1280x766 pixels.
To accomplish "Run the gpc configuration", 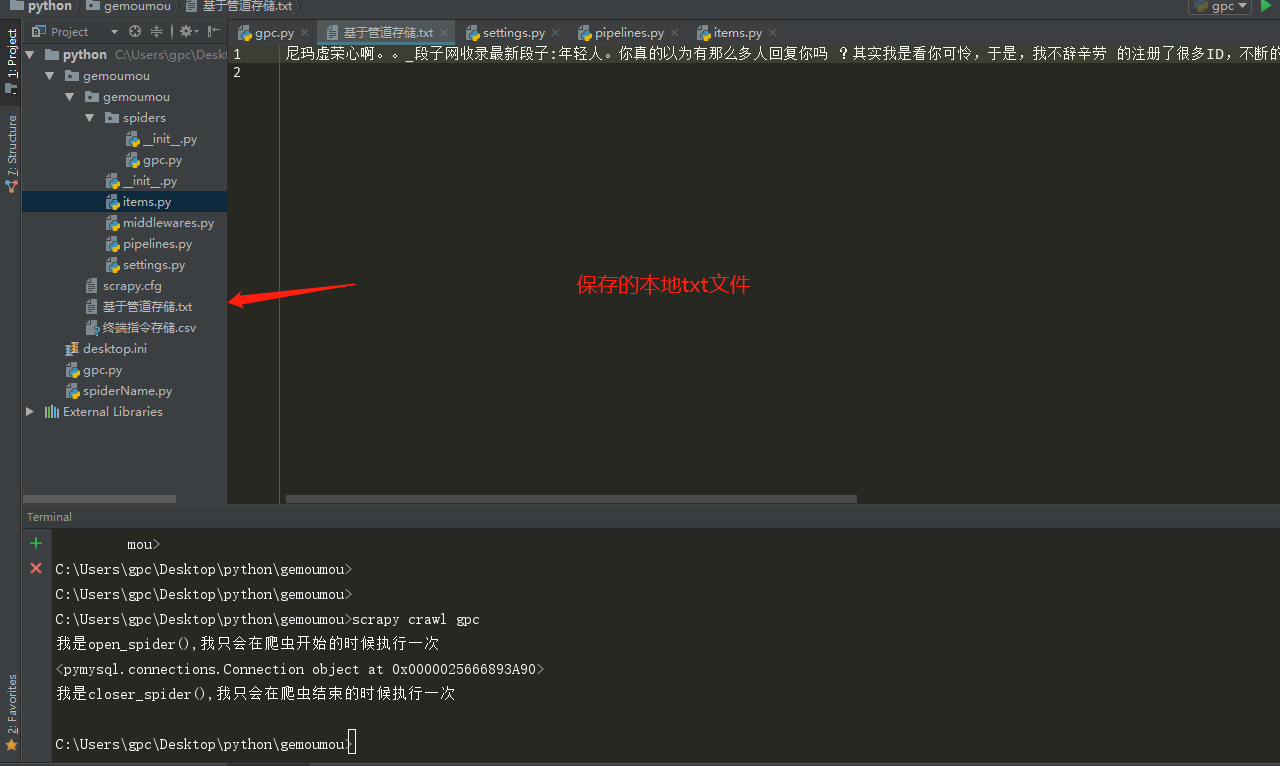I will (x=1267, y=6).
